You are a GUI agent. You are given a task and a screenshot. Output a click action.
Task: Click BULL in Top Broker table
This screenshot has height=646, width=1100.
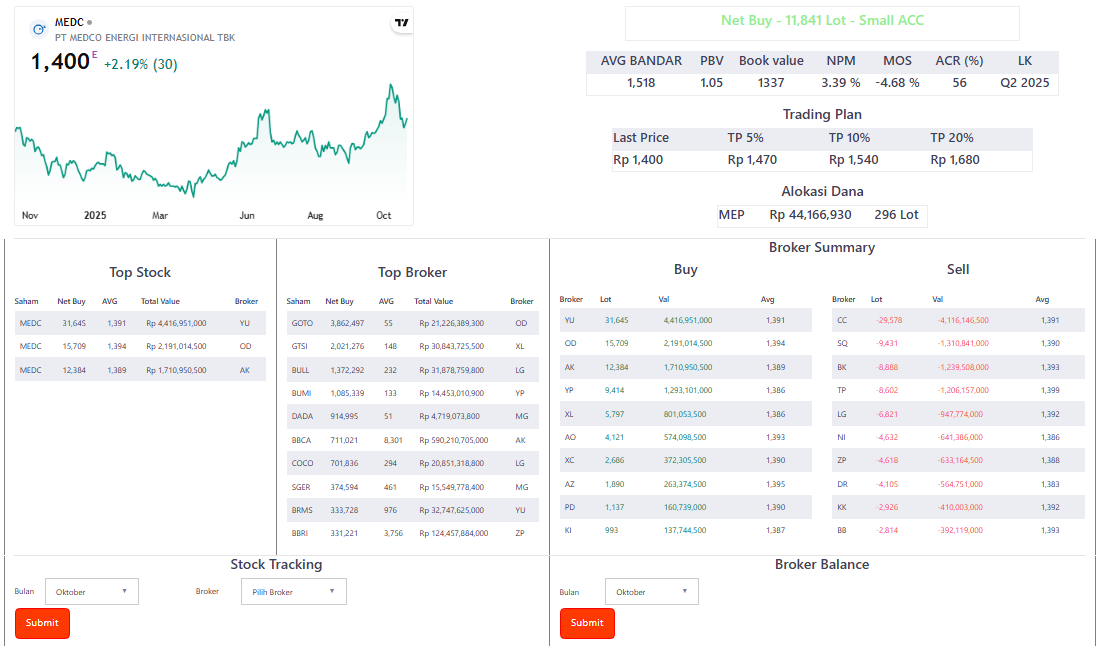(300, 370)
